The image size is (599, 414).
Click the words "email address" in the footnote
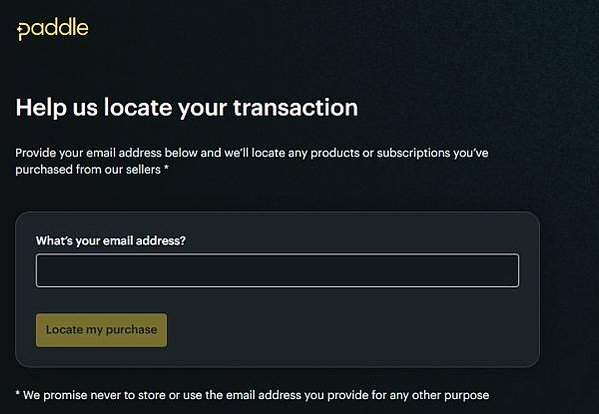click(263, 395)
